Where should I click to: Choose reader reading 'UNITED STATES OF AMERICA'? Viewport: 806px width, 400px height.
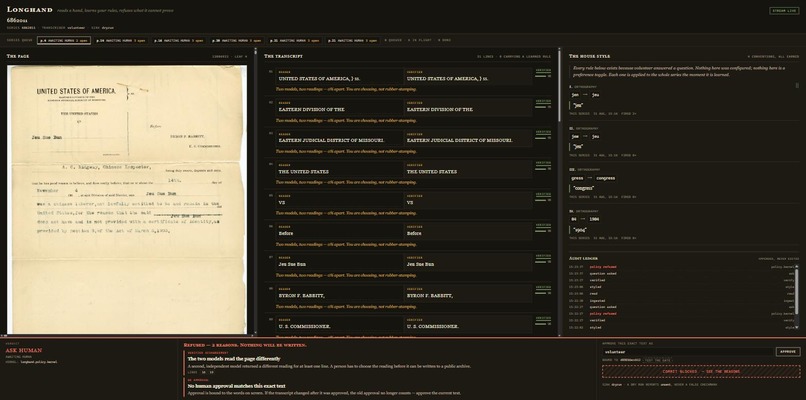pyautogui.click(x=339, y=76)
